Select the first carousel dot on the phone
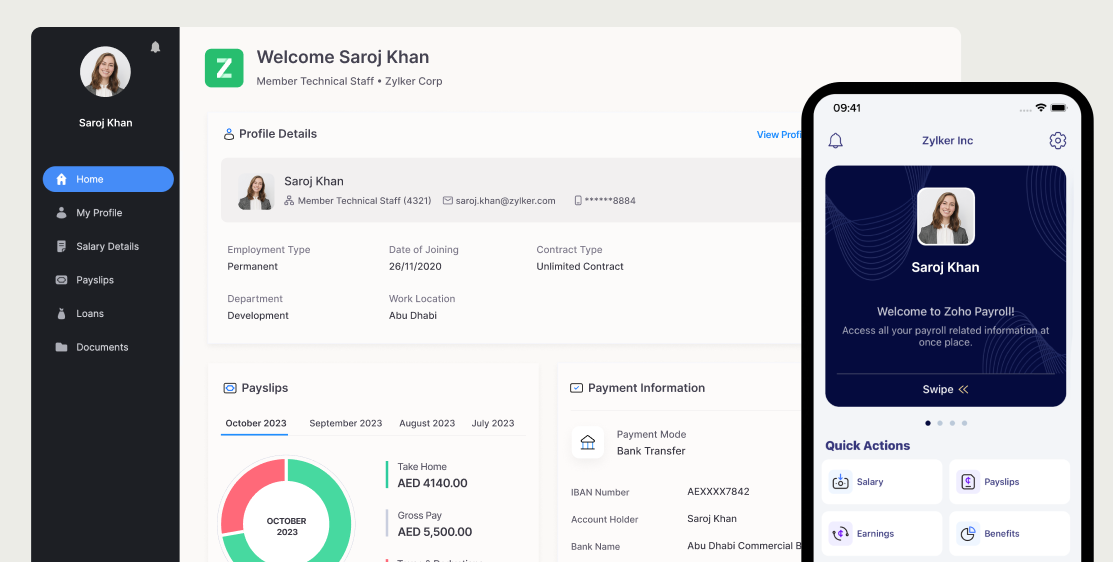The height and width of the screenshot is (562, 1113). [x=928, y=423]
